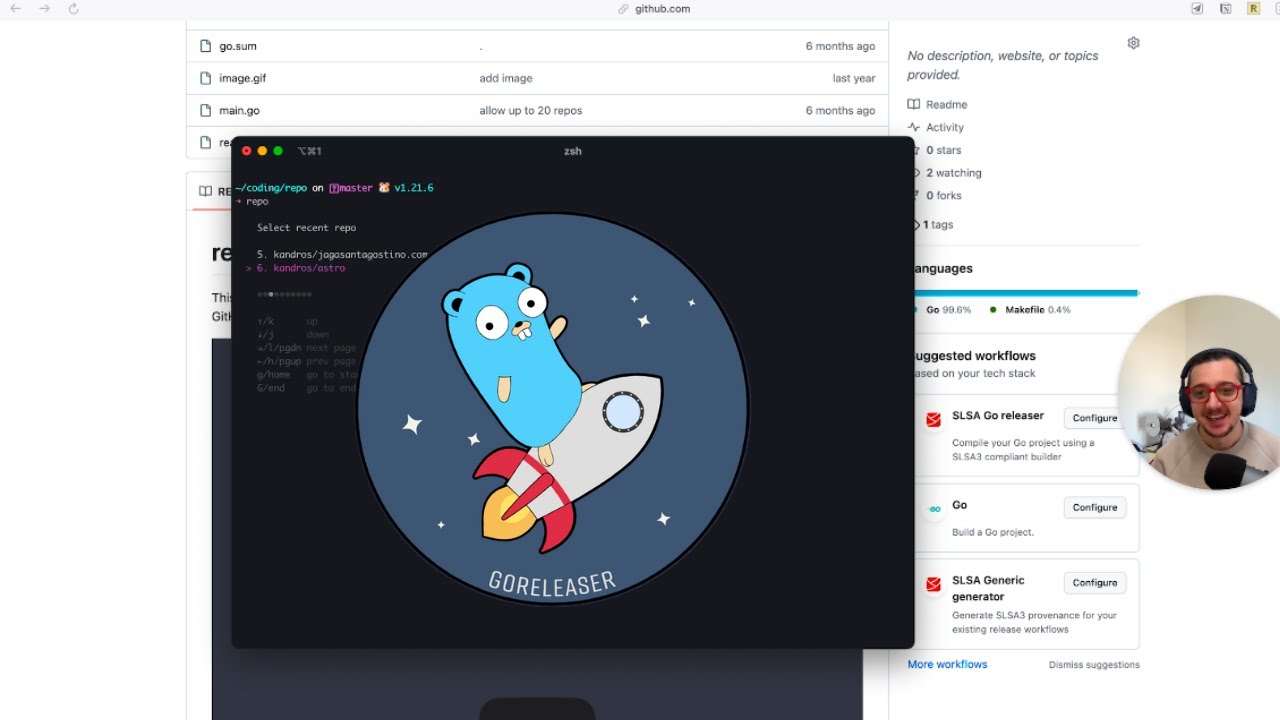Open the 'add image' commit message
Screen dimensions: 1280x720
506,78
